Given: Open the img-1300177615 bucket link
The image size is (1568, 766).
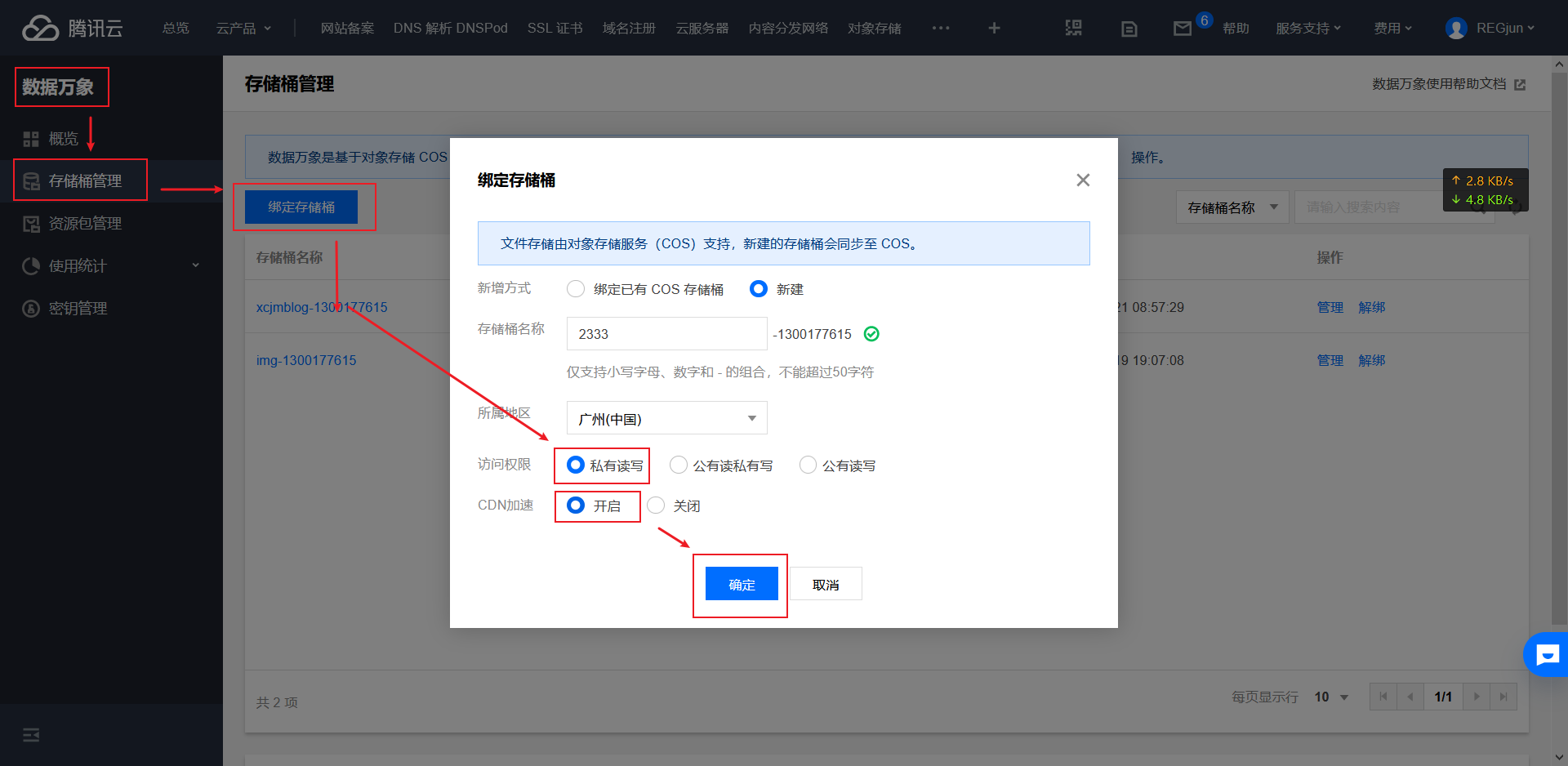Looking at the screenshot, I should [x=306, y=360].
